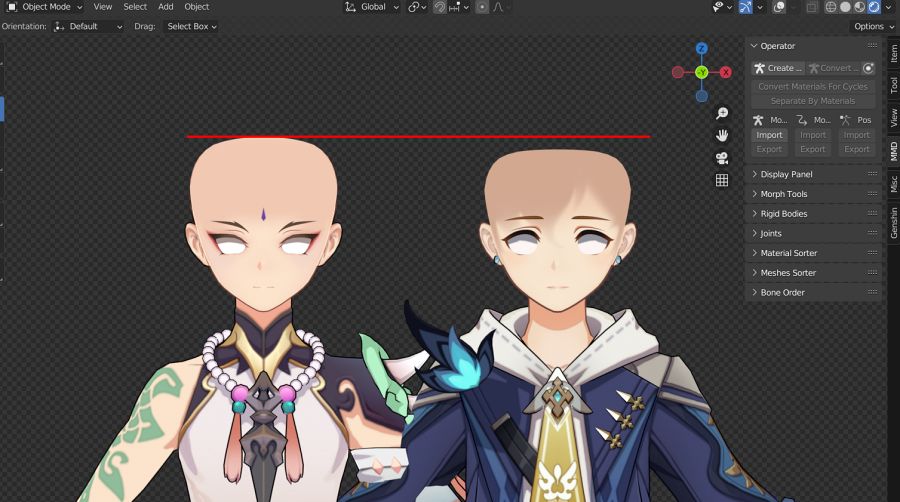Toggle viewport overlays
This screenshot has width=900, height=502.
779,7
